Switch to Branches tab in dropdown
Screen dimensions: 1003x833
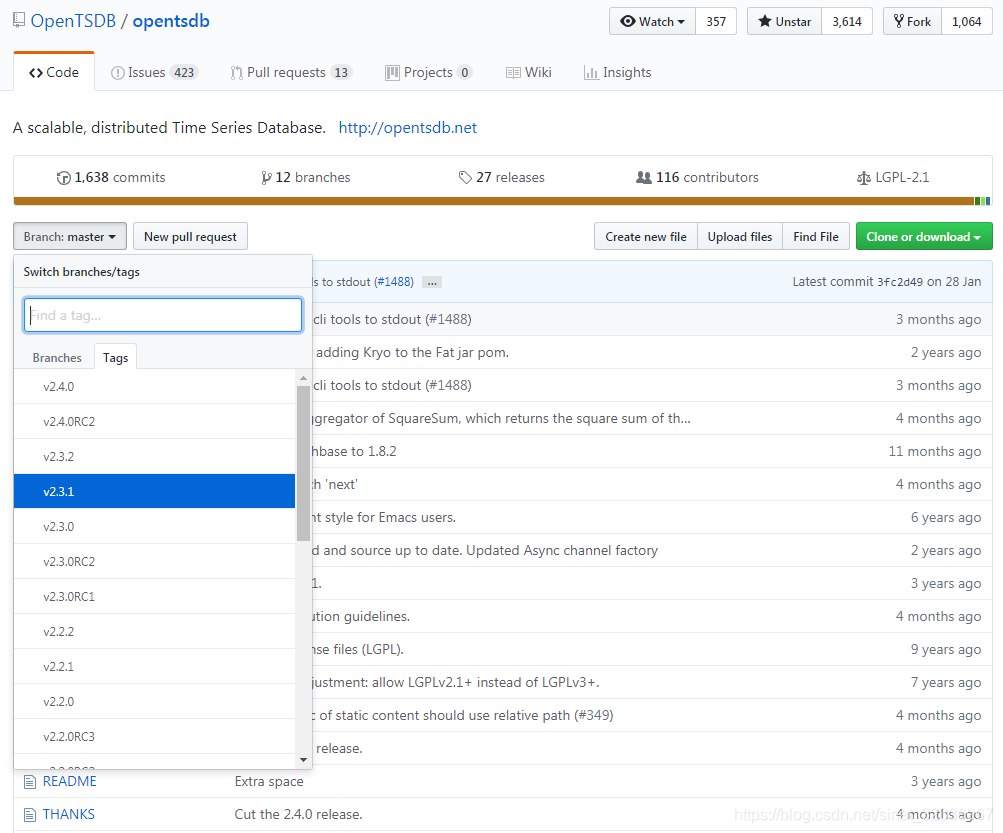click(57, 358)
